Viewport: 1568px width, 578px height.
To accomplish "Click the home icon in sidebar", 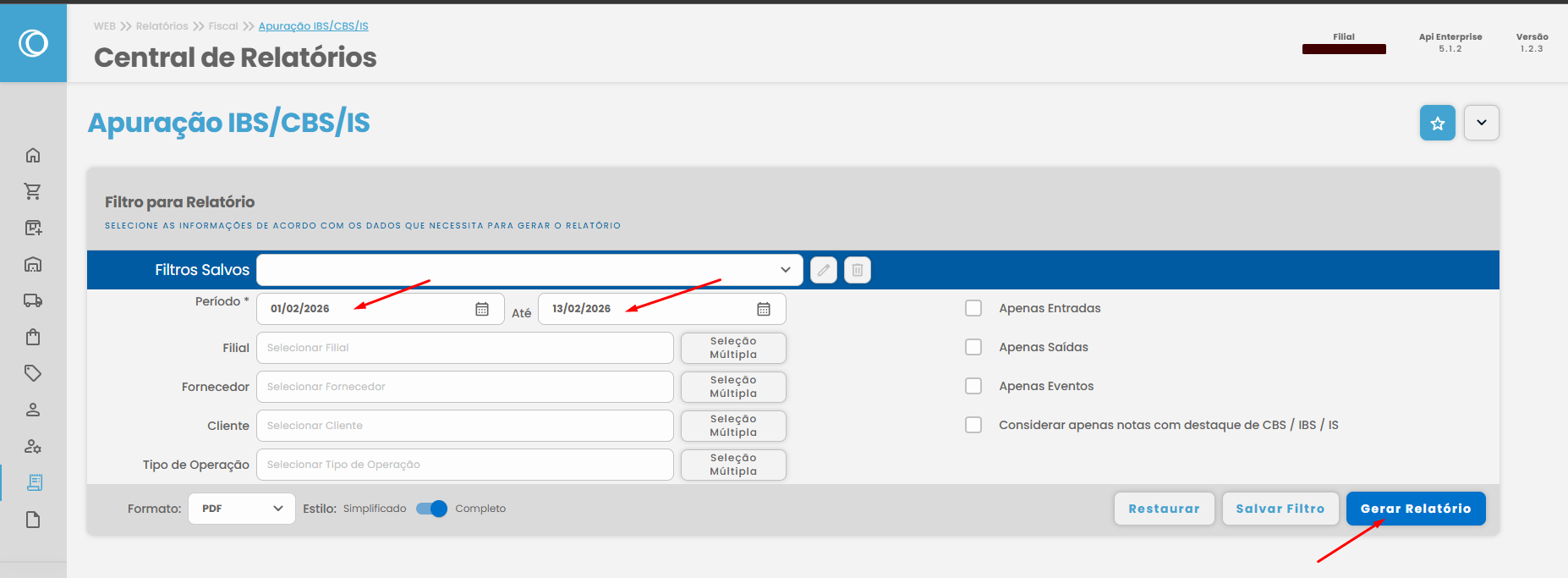I will pyautogui.click(x=33, y=155).
